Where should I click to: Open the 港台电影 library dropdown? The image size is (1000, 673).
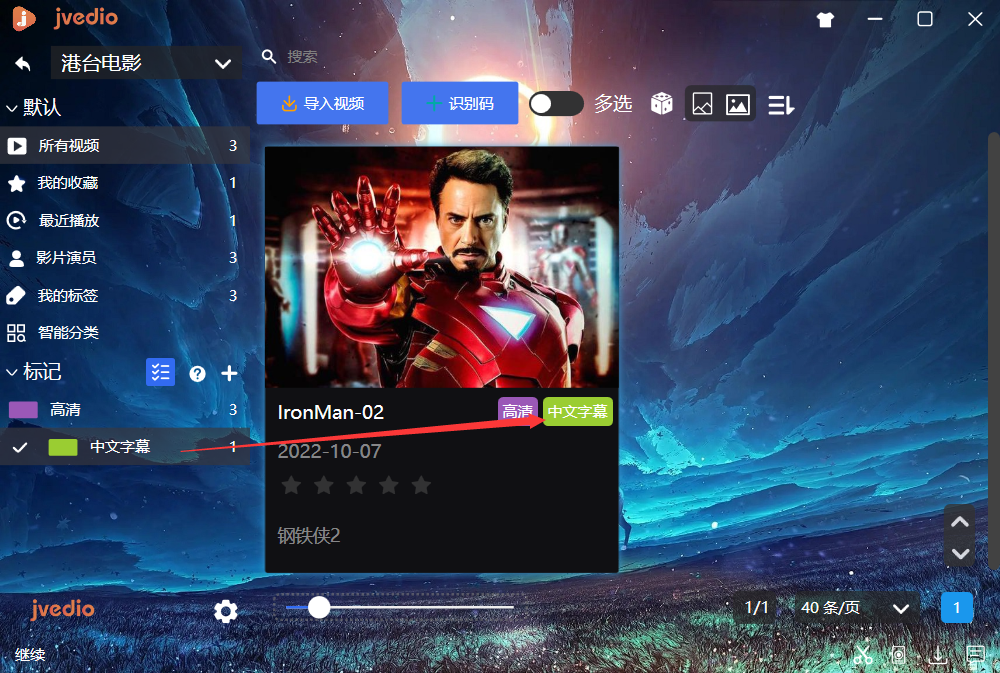[146, 63]
